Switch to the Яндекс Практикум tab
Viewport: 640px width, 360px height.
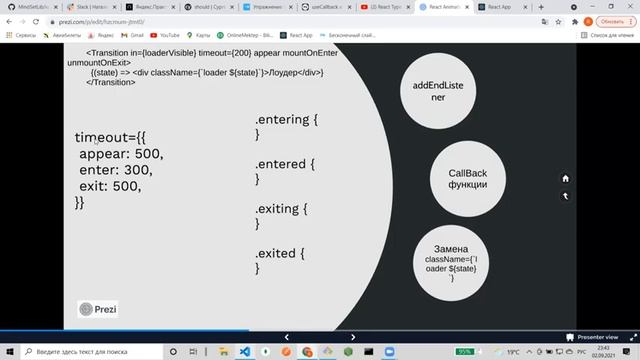click(x=151, y=7)
